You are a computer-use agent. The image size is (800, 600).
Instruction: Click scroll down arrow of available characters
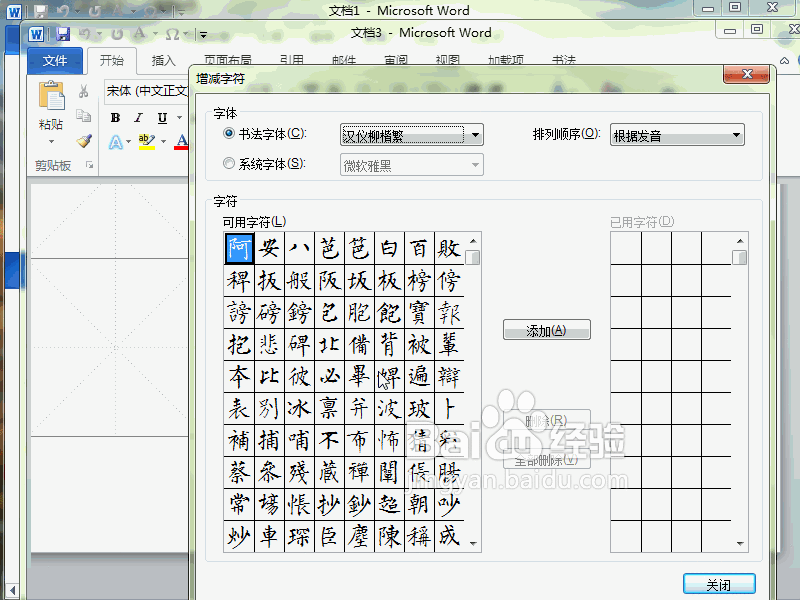click(473, 544)
